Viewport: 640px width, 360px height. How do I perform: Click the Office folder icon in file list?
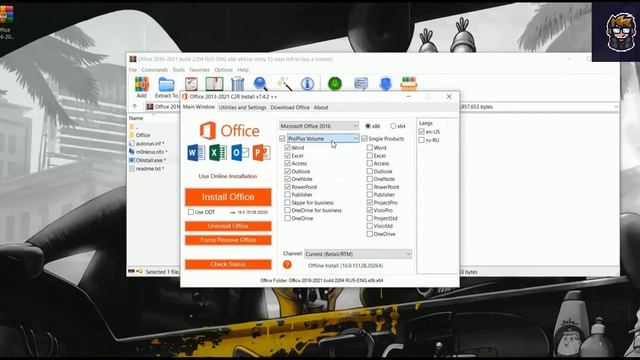[x=132, y=135]
